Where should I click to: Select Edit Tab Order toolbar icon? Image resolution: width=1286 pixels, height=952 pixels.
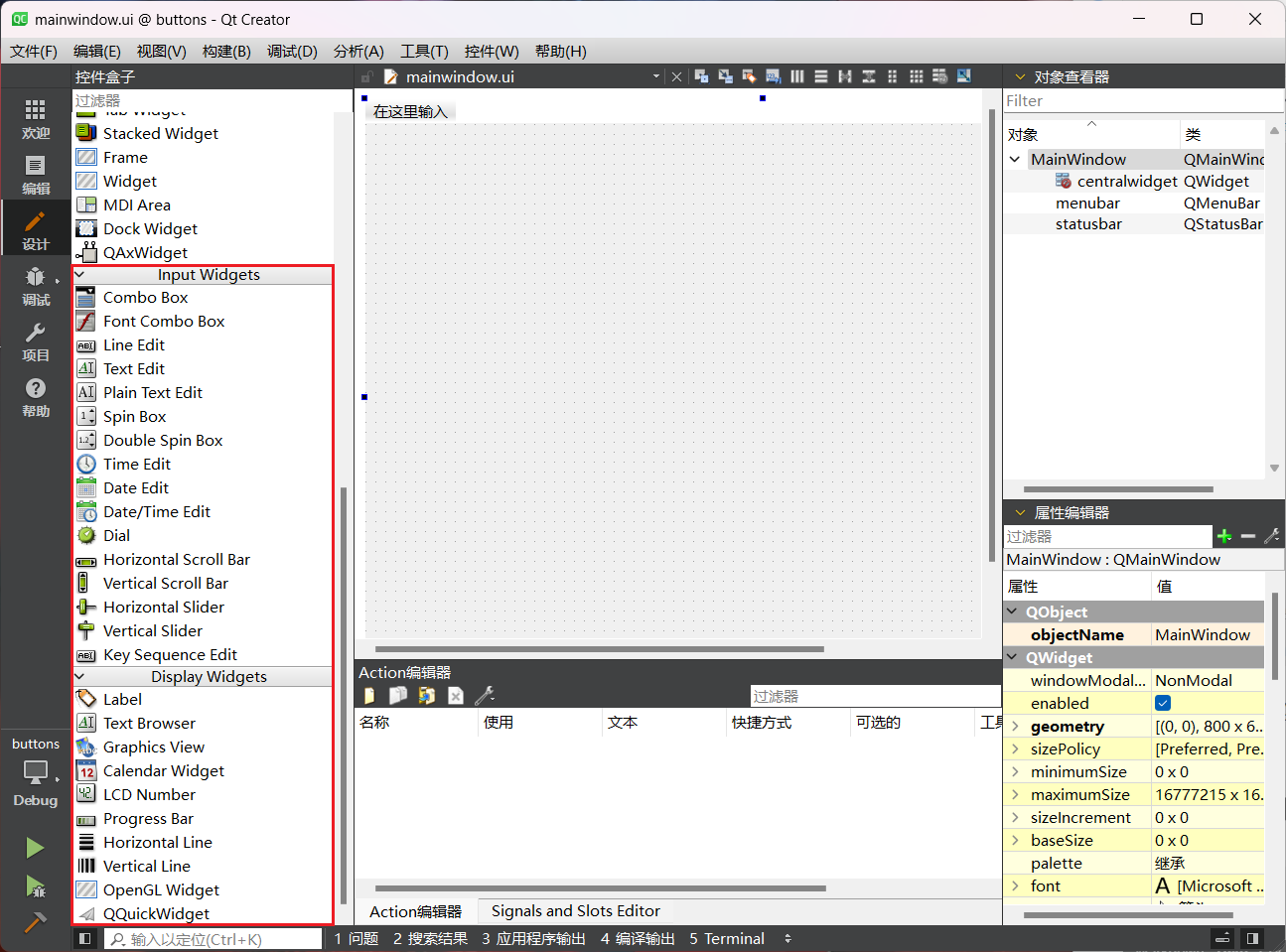773,76
